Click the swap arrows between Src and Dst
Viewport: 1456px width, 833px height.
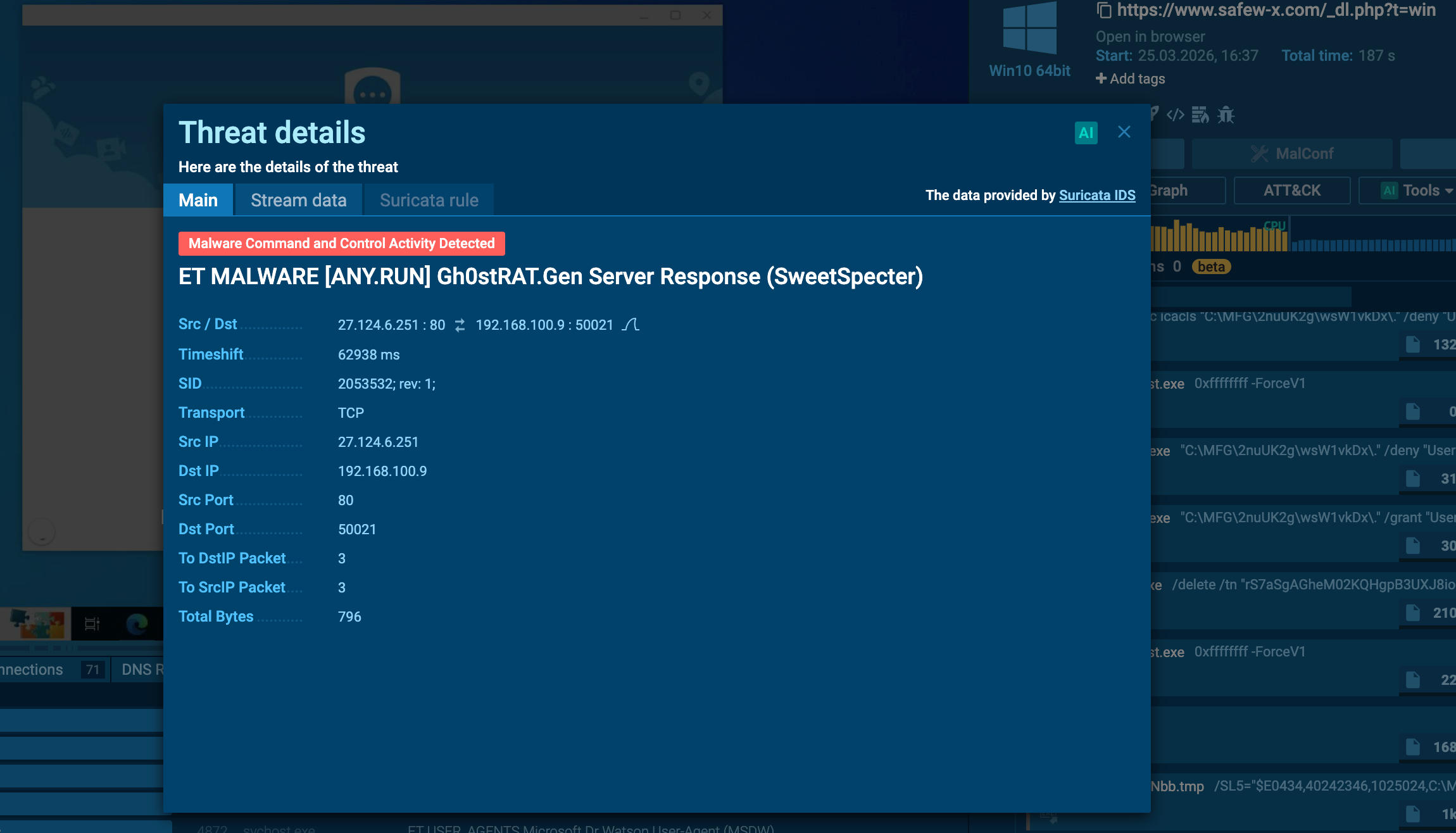(460, 325)
